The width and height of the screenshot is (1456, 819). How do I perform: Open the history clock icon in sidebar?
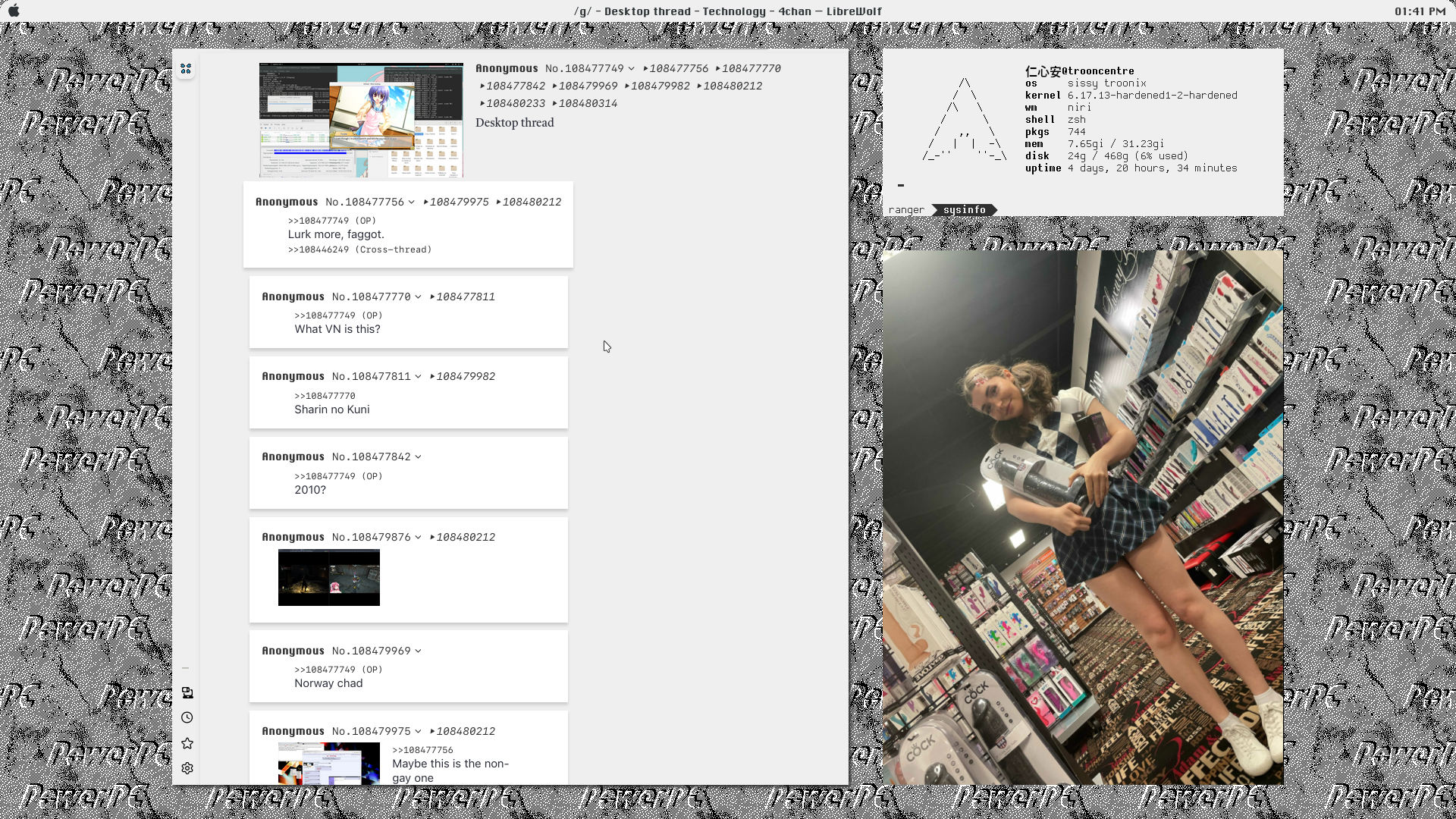point(187,717)
